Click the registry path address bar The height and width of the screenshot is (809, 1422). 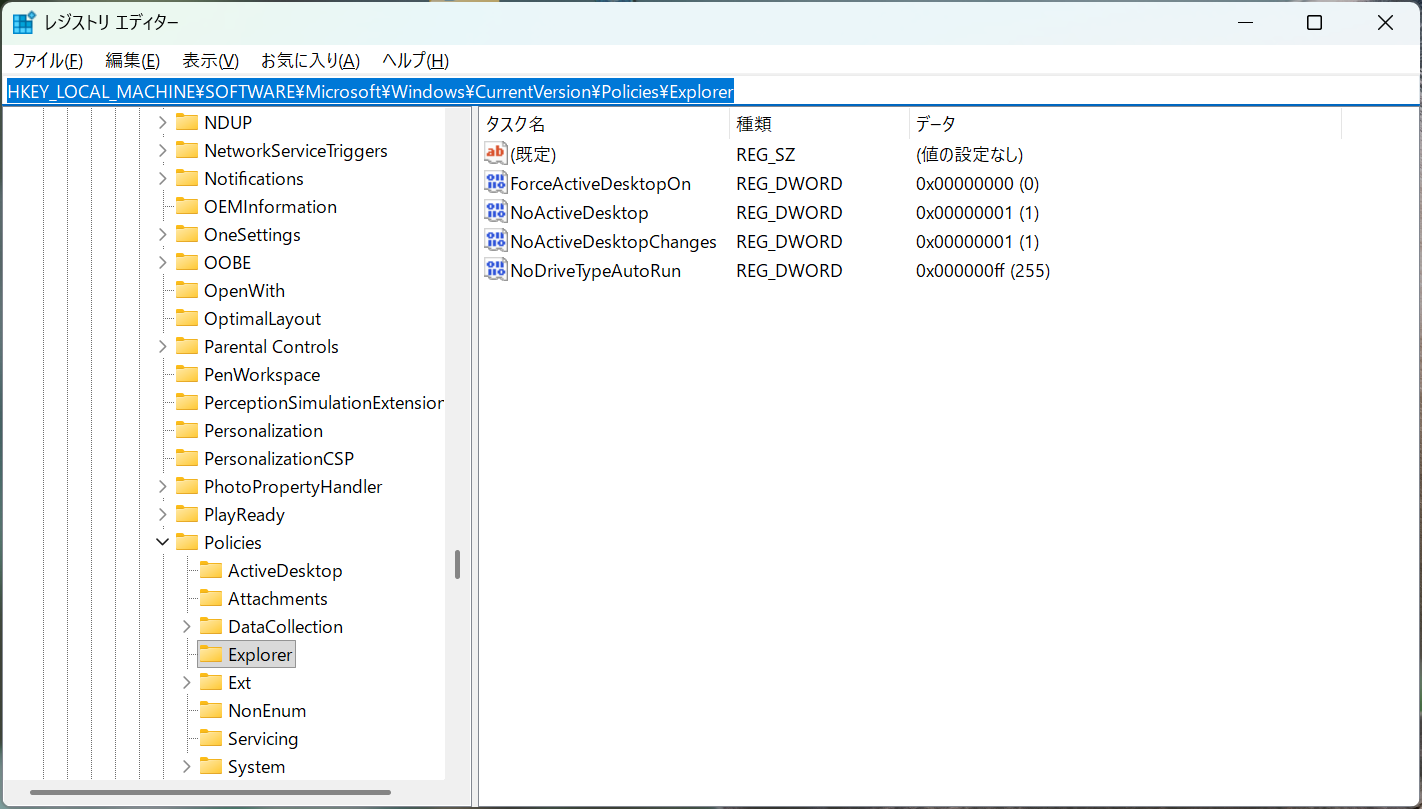coord(711,92)
